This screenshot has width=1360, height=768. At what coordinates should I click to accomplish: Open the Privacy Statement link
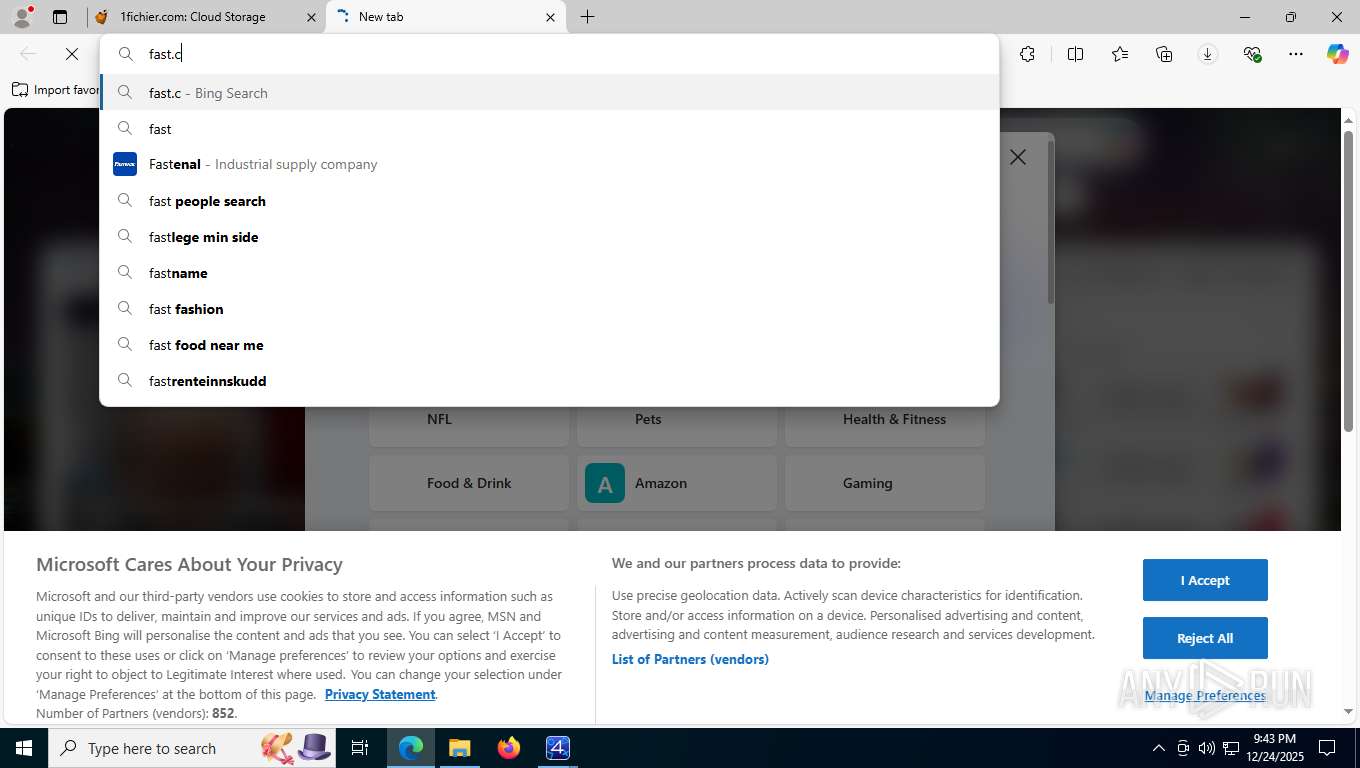(380, 694)
